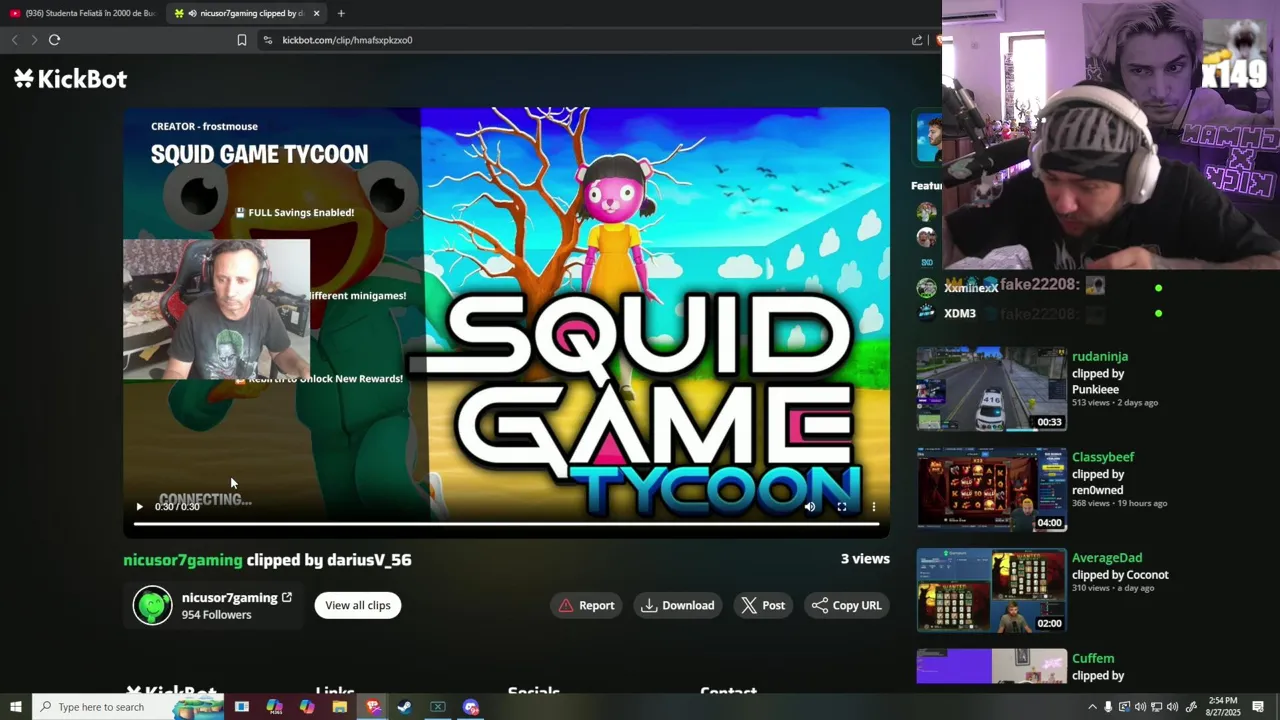The height and width of the screenshot is (720, 1280).
Task: Mute the clip with the volume icon
Action: tap(810, 507)
